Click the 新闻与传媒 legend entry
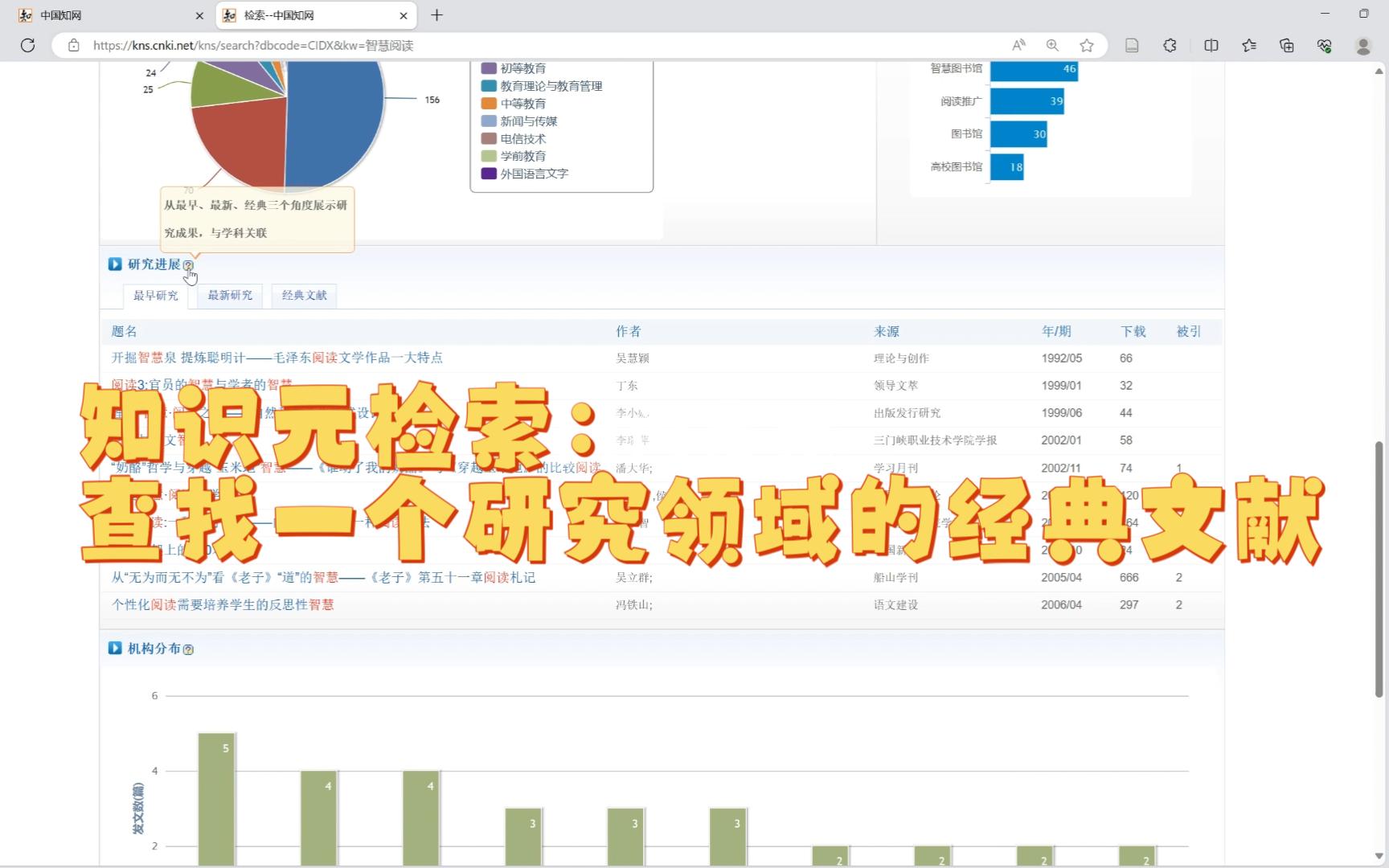Viewport: 1389px width, 868px height. point(519,121)
